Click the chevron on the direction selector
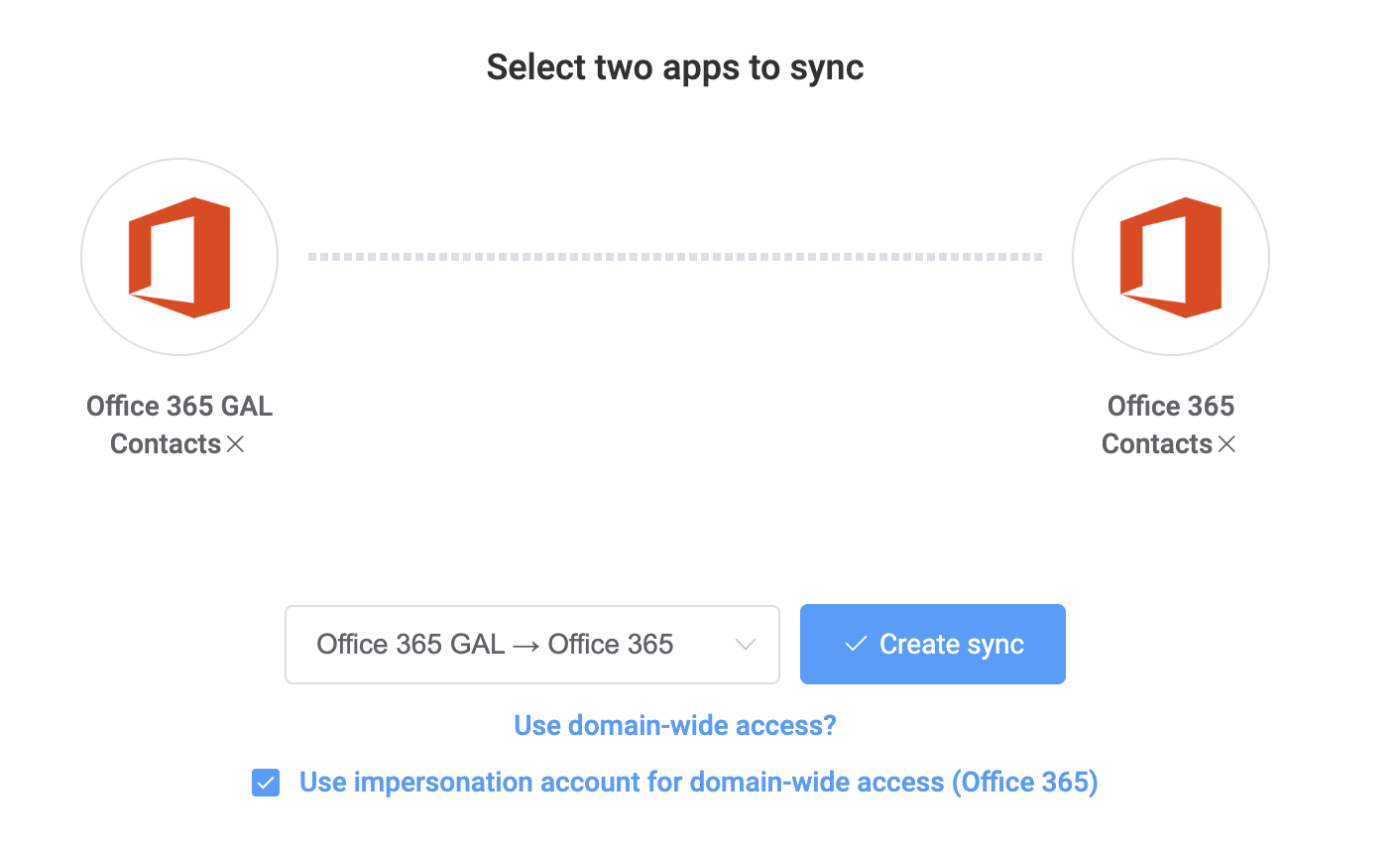Screen dimensions: 1400x853 pyautogui.click(x=745, y=644)
